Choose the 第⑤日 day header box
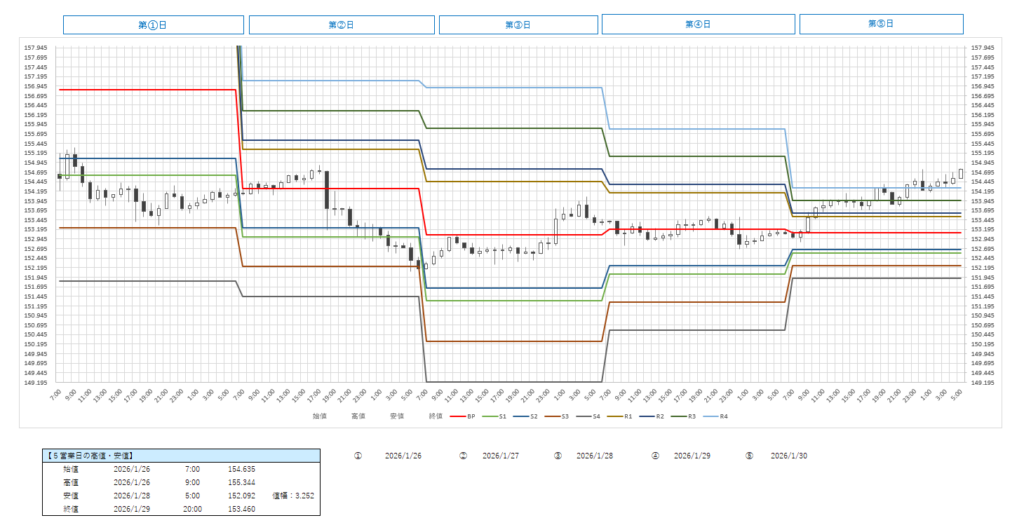 pos(881,24)
